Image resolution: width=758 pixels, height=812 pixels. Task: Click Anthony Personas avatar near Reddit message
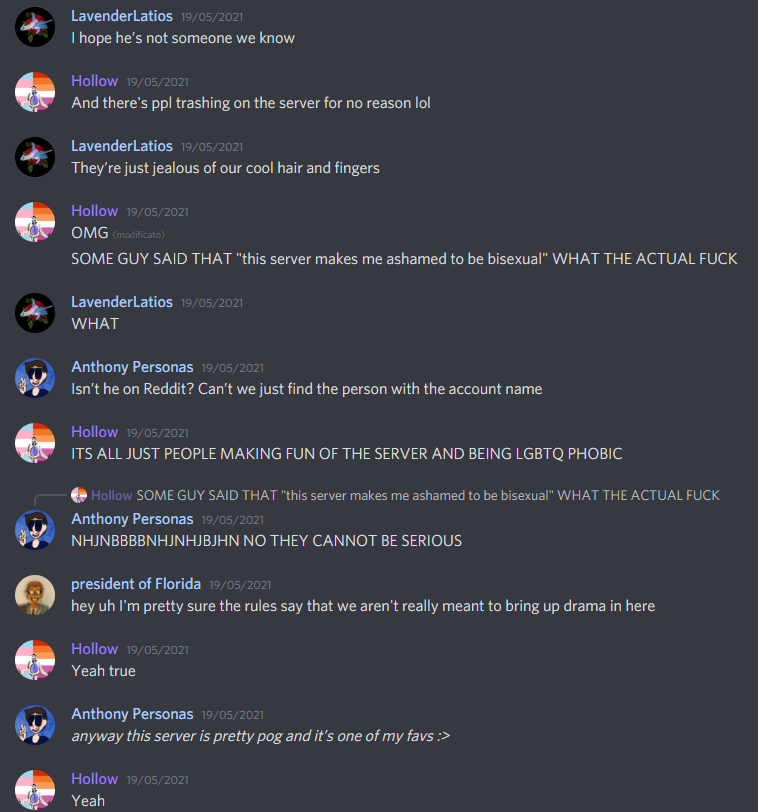[x=35, y=378]
